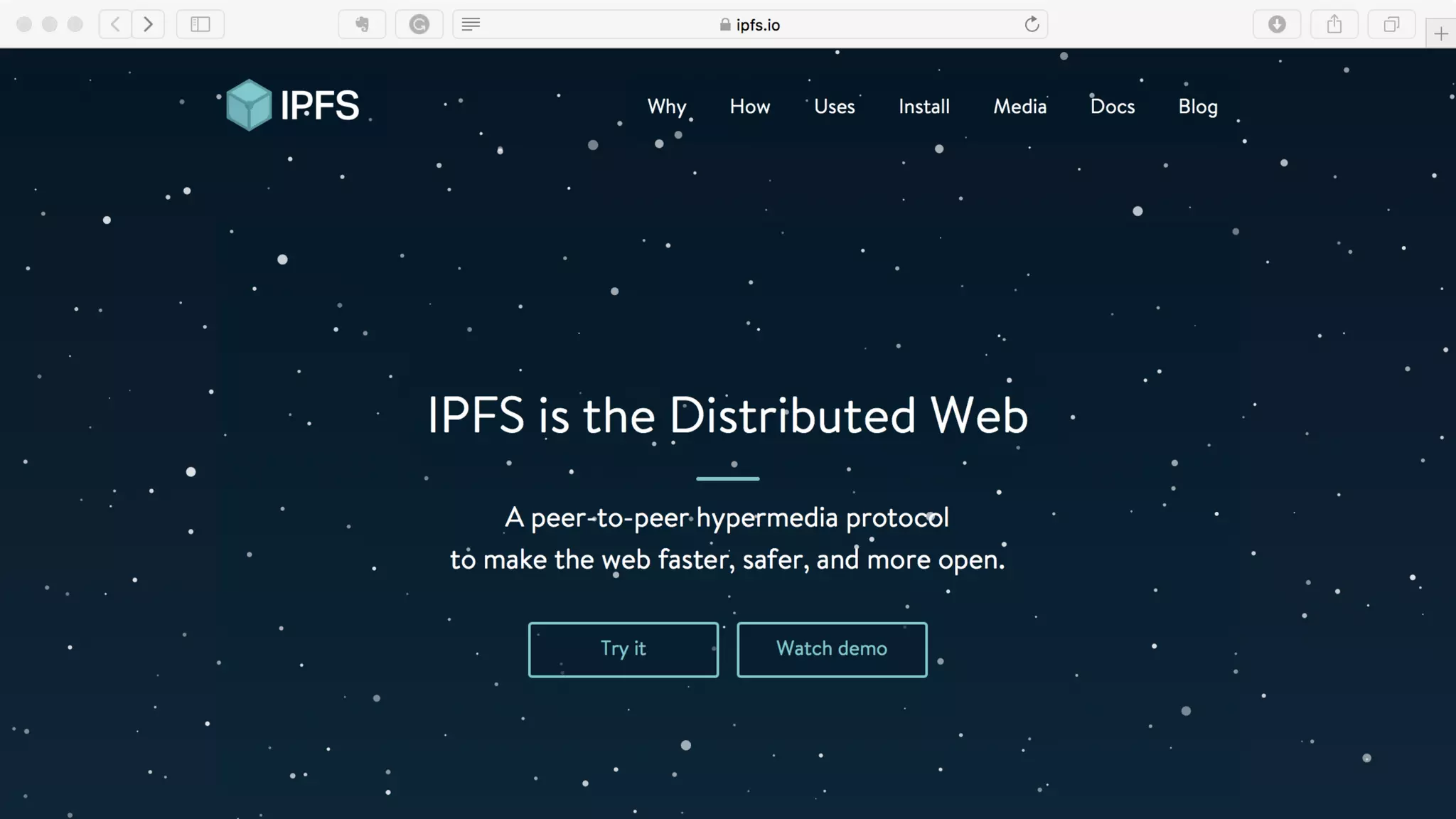Select the Media navigation item

click(1019, 107)
